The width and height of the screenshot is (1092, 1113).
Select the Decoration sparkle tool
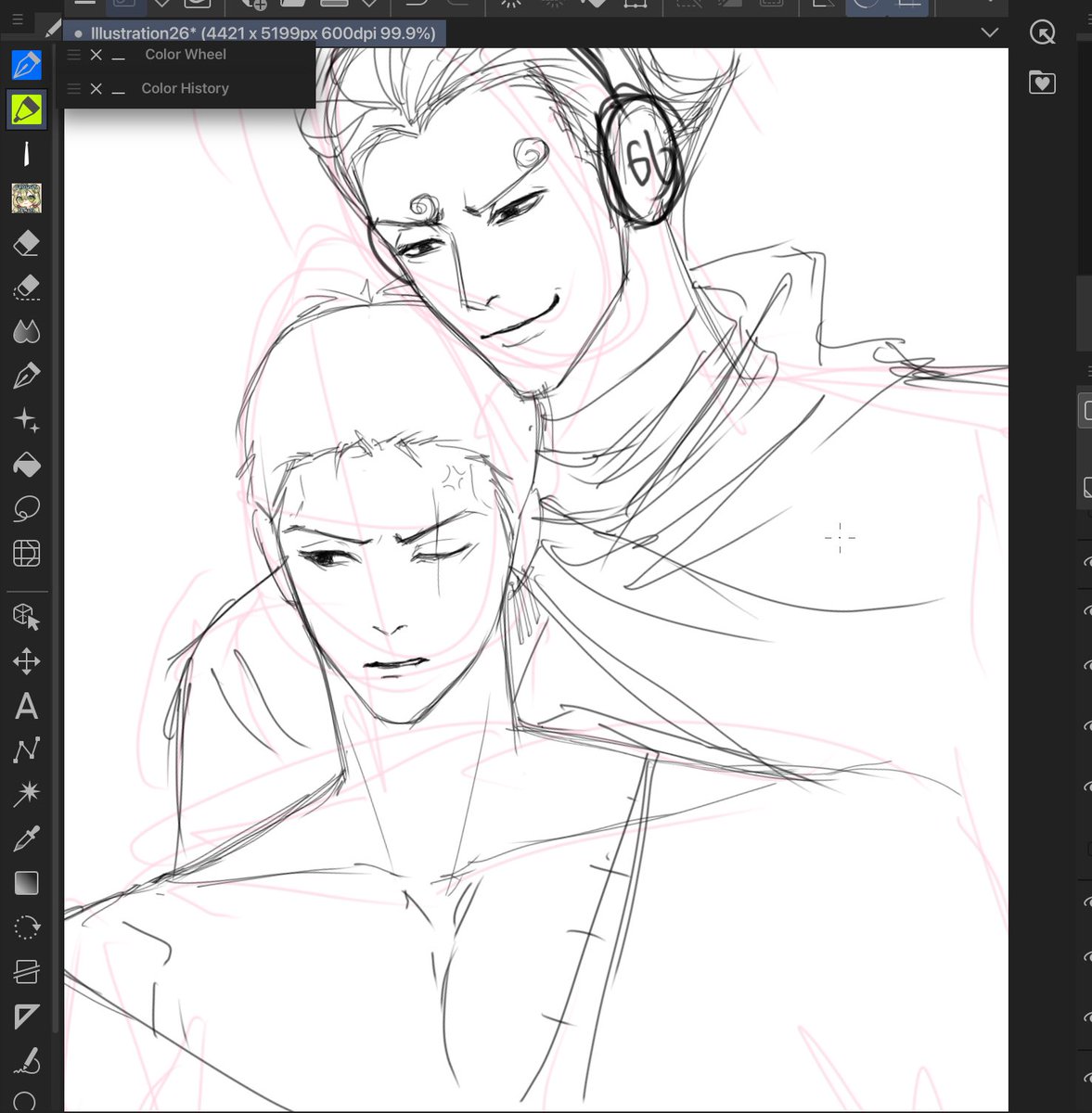click(x=26, y=420)
